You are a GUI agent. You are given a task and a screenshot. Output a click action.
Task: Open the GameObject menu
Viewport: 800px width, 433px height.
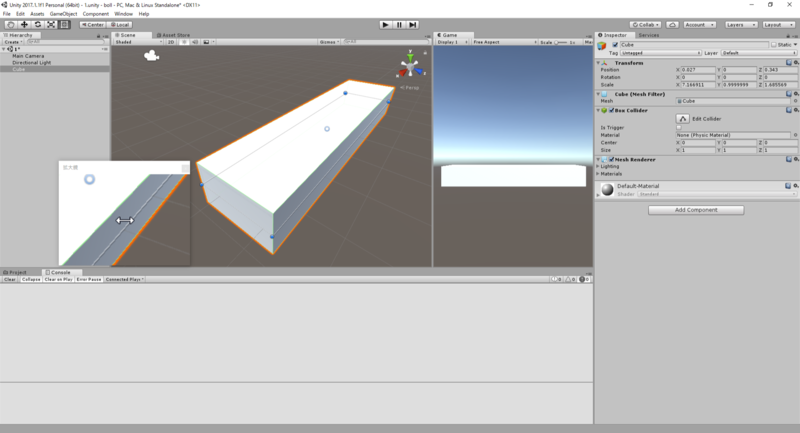point(63,14)
